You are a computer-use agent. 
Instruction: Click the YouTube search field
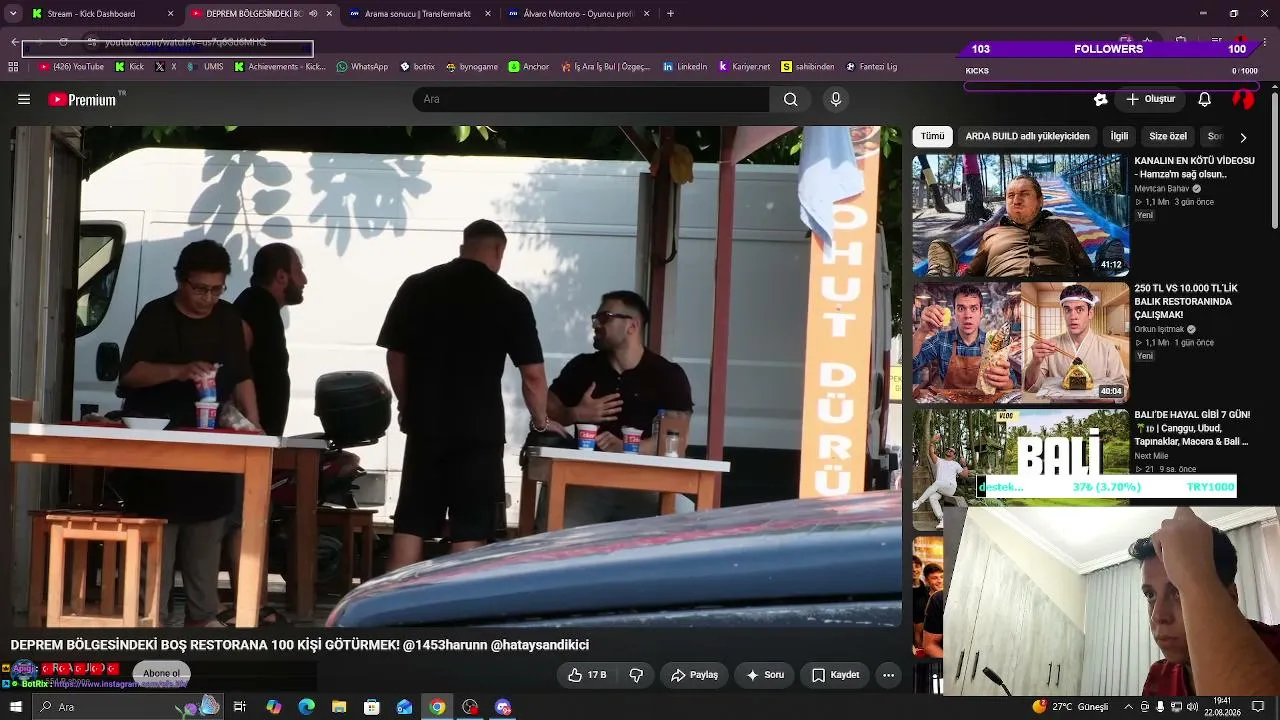(x=591, y=99)
